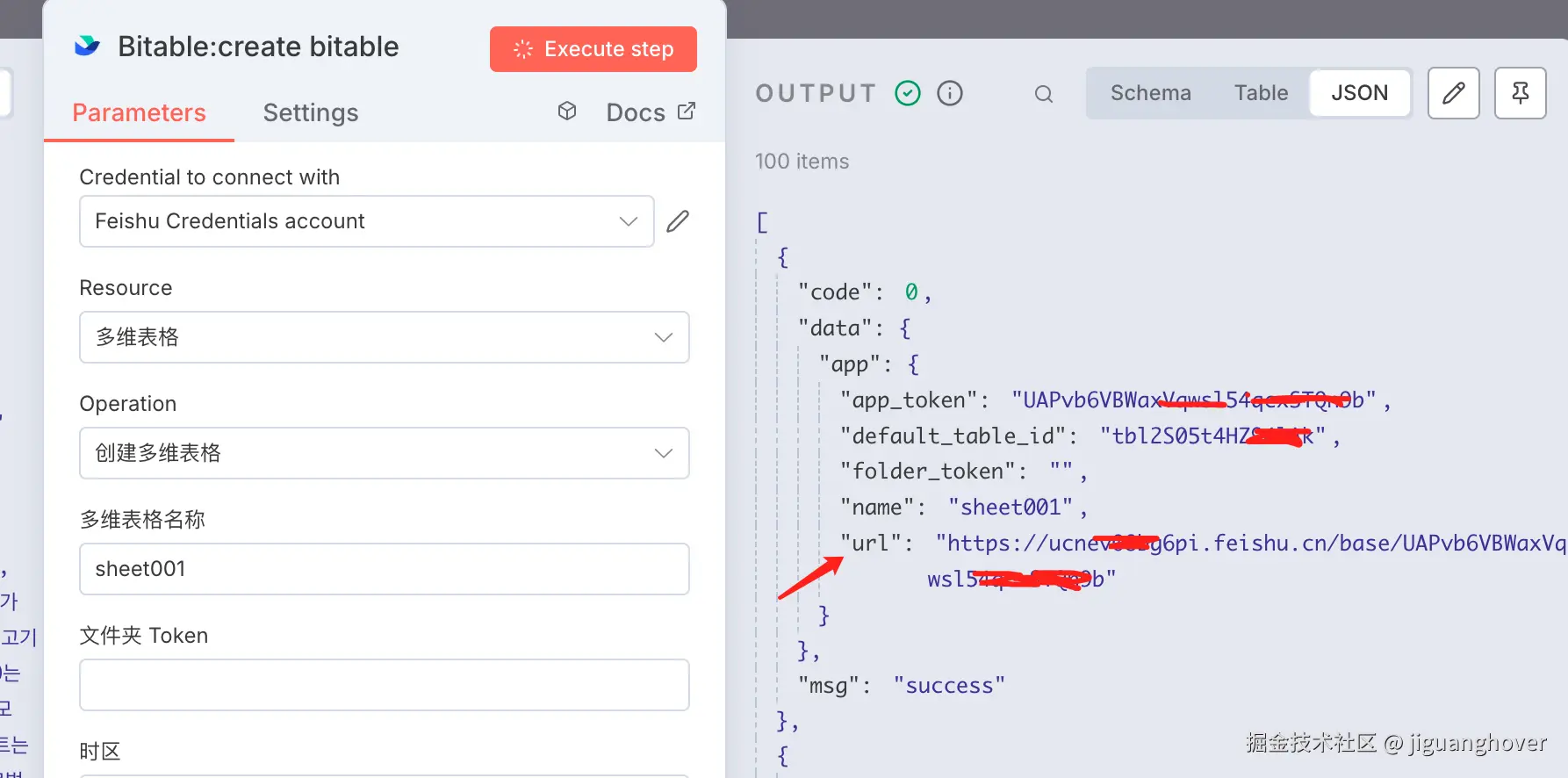Click the output search magnifier icon

tap(1044, 94)
